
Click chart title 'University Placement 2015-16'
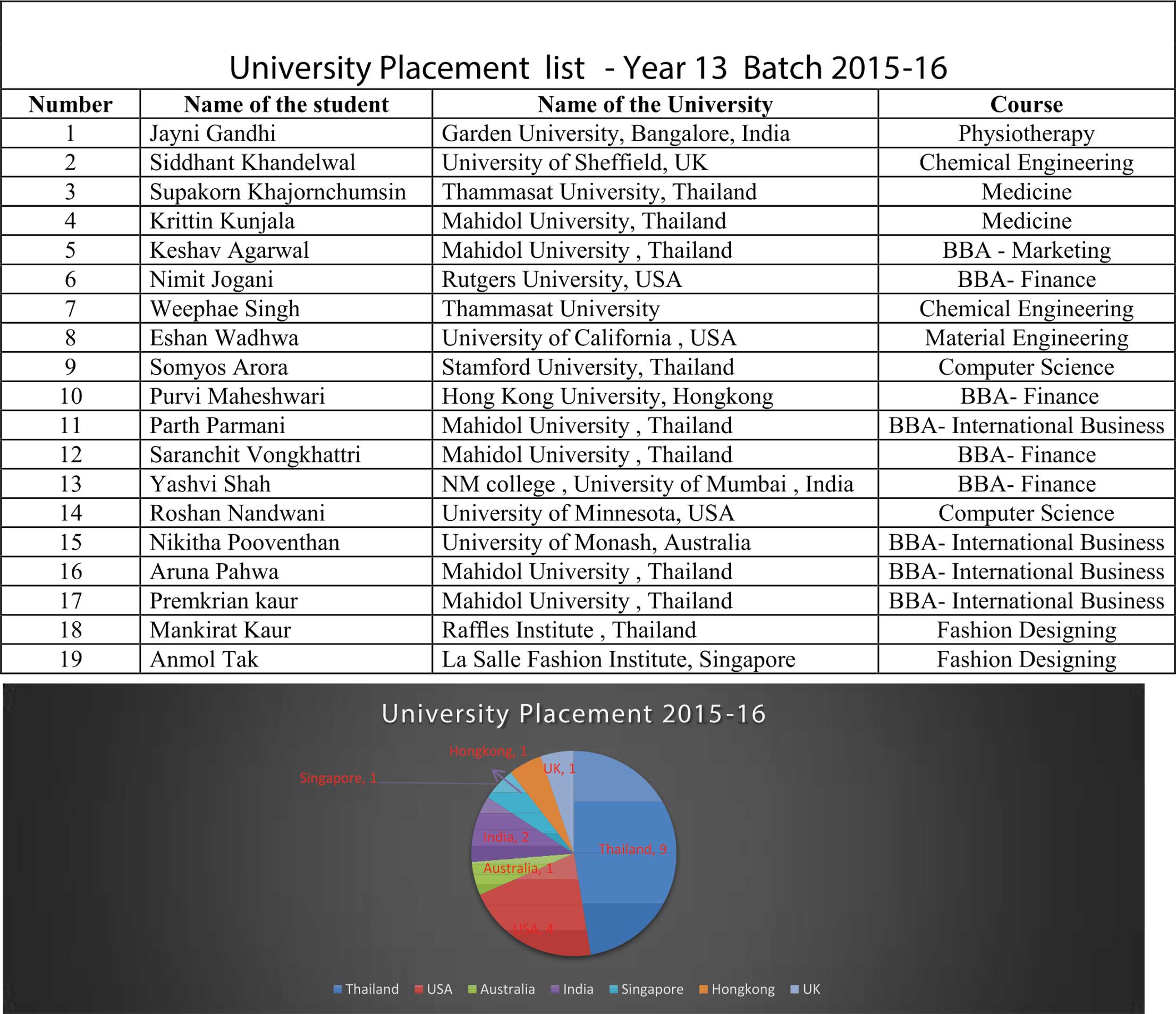coord(574,714)
